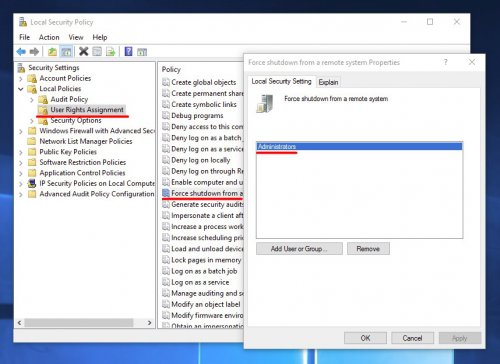Viewport: 500px width, 364px height.
Task: Click the Log on as a service icon
Action: (x=166, y=282)
